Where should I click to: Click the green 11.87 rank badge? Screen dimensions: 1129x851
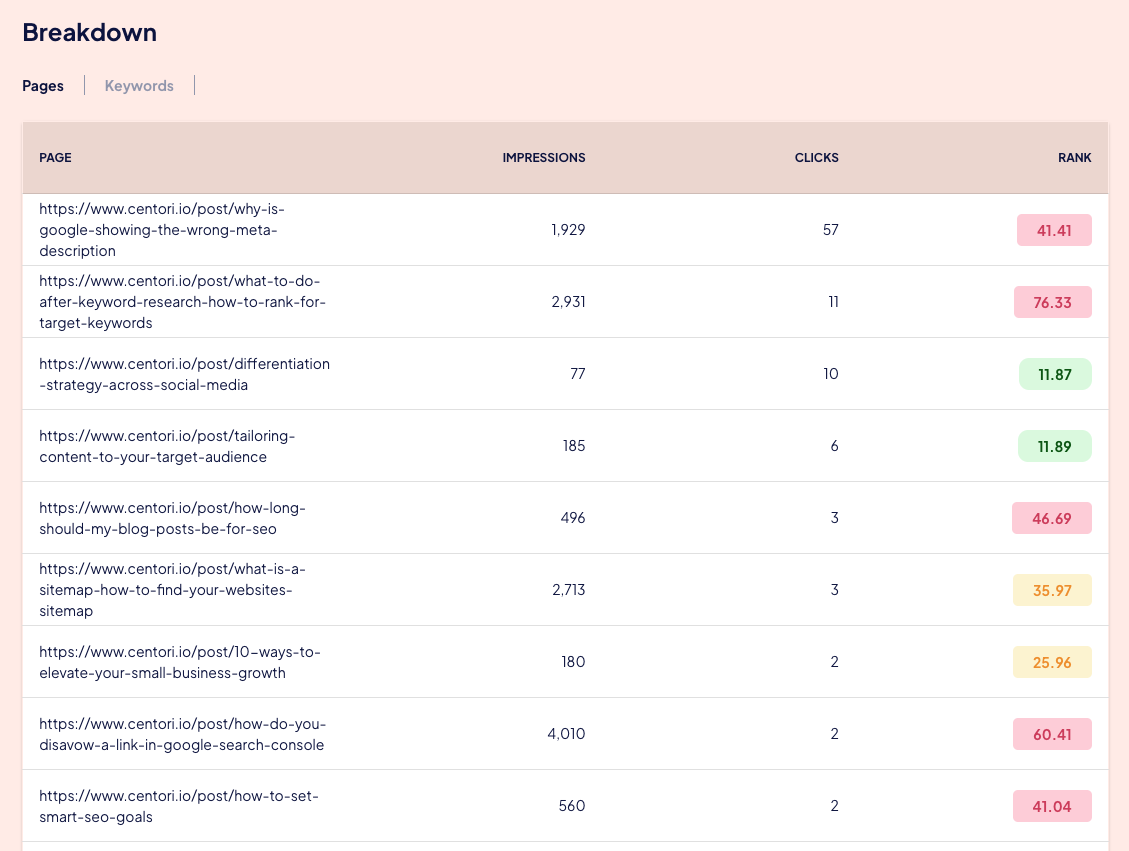(x=1054, y=374)
